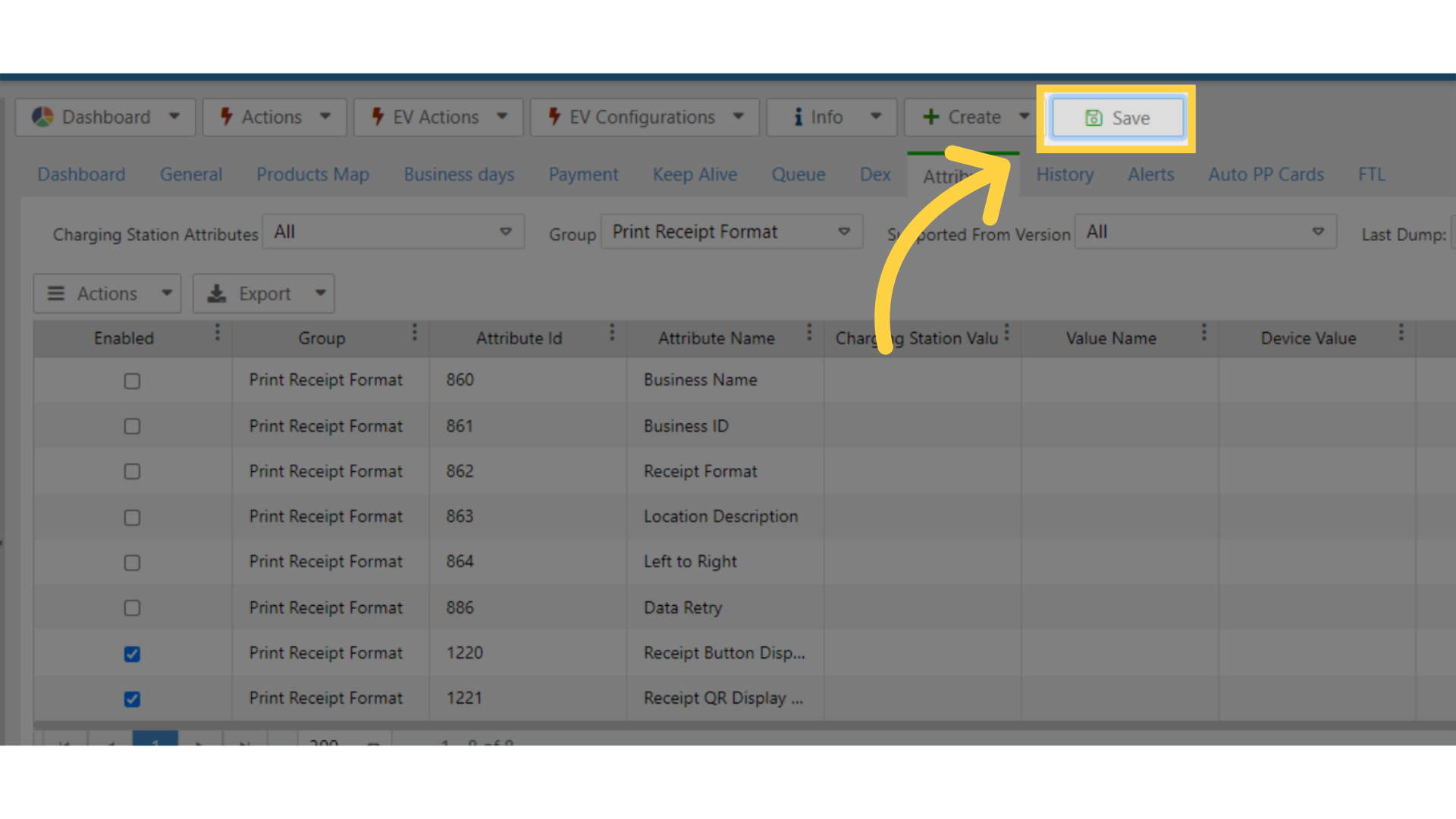The image size is (1456, 819).
Task: Click the Left to Right attribute cell
Action: pyautogui.click(x=725, y=562)
